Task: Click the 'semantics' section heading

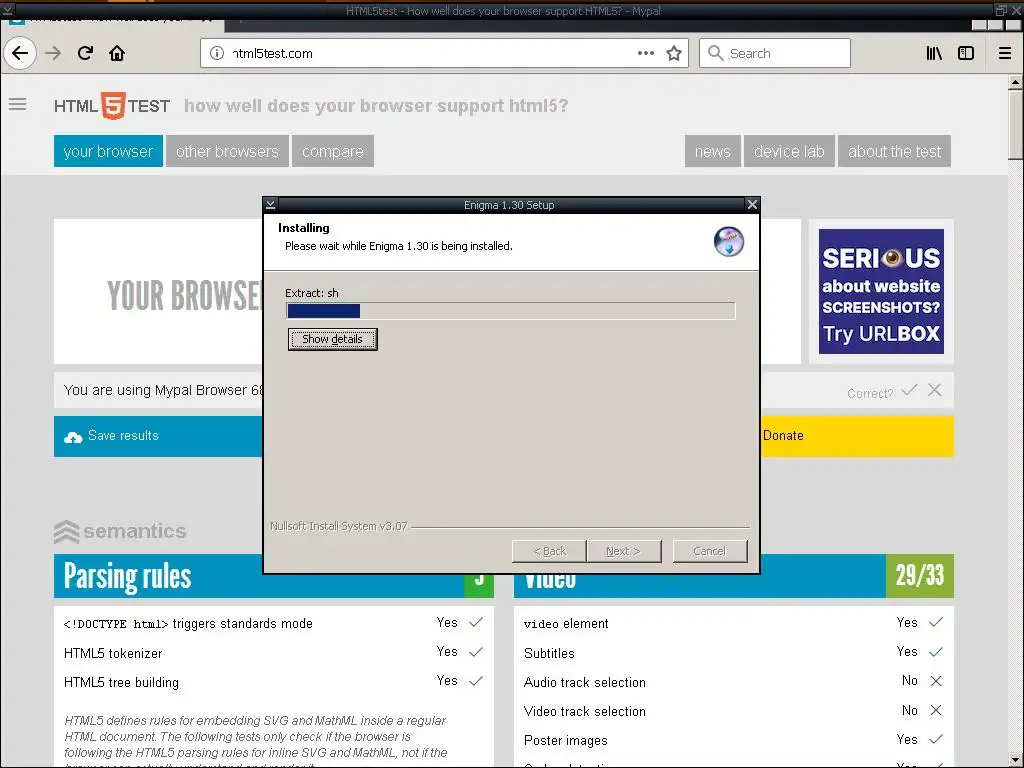Action: [120, 532]
